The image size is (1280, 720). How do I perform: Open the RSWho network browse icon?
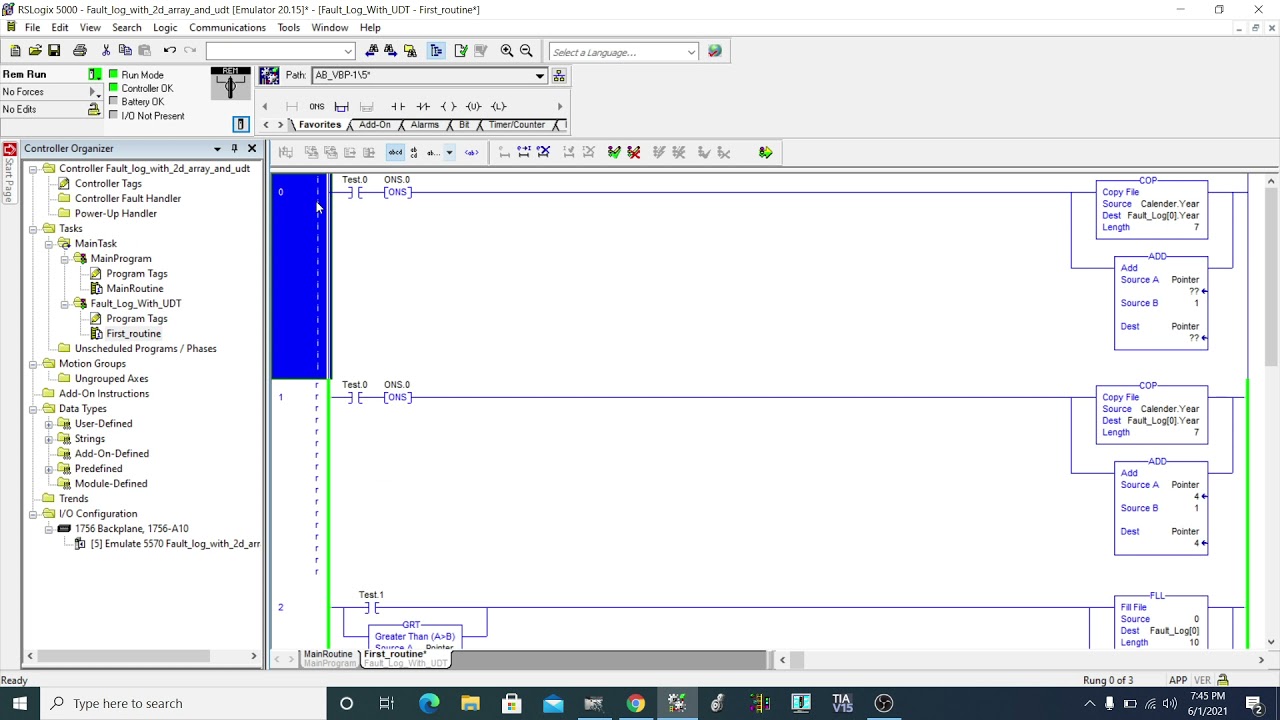tap(559, 76)
